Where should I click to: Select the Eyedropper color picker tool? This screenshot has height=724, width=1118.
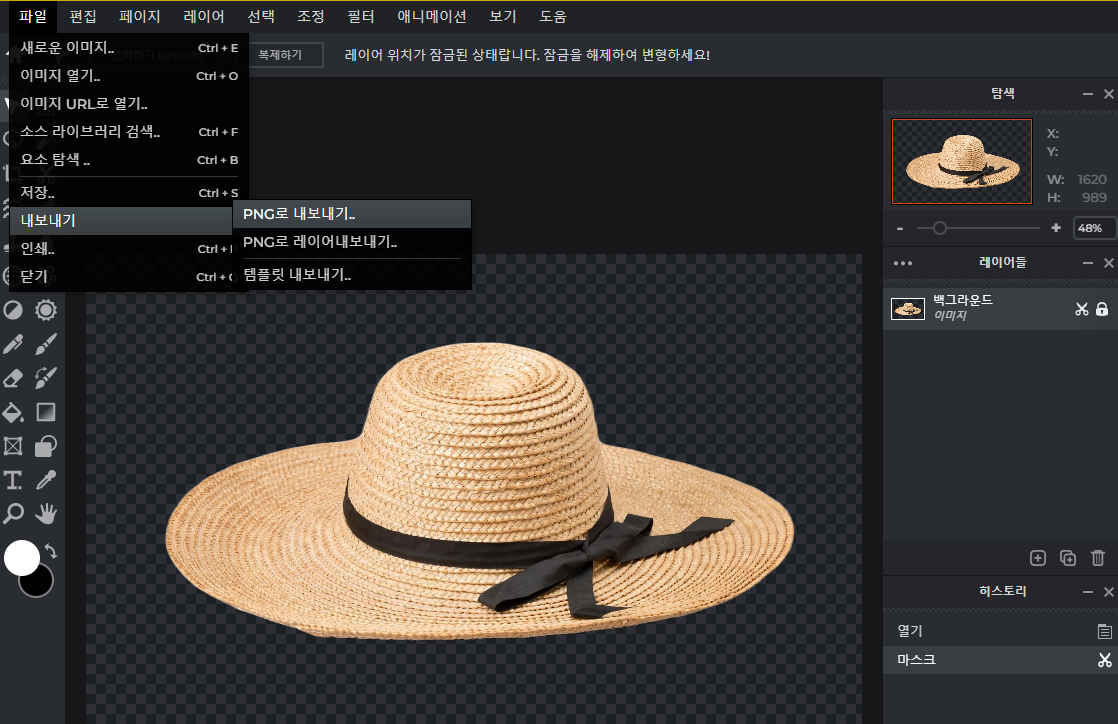(x=46, y=480)
